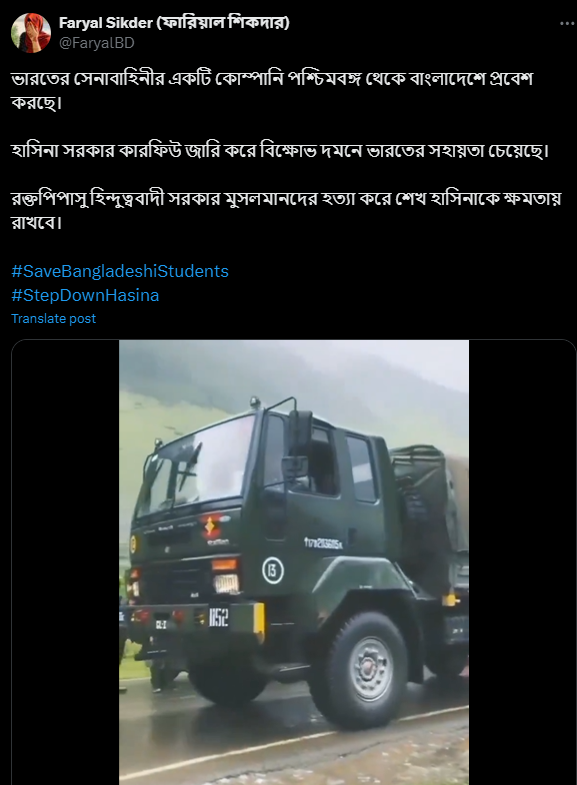Open post via the second paragraph mentioning Hasina's curfew

pos(280,151)
